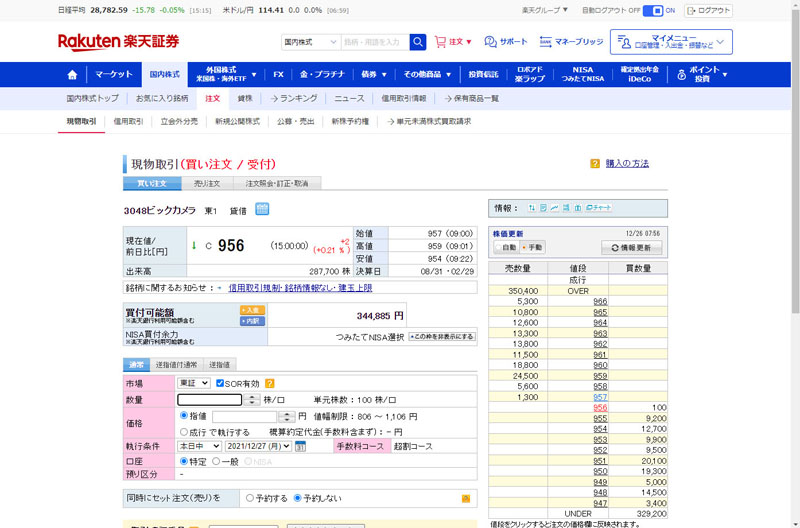
Task: Click the memo icon beside 貸借
Action: coord(262,209)
